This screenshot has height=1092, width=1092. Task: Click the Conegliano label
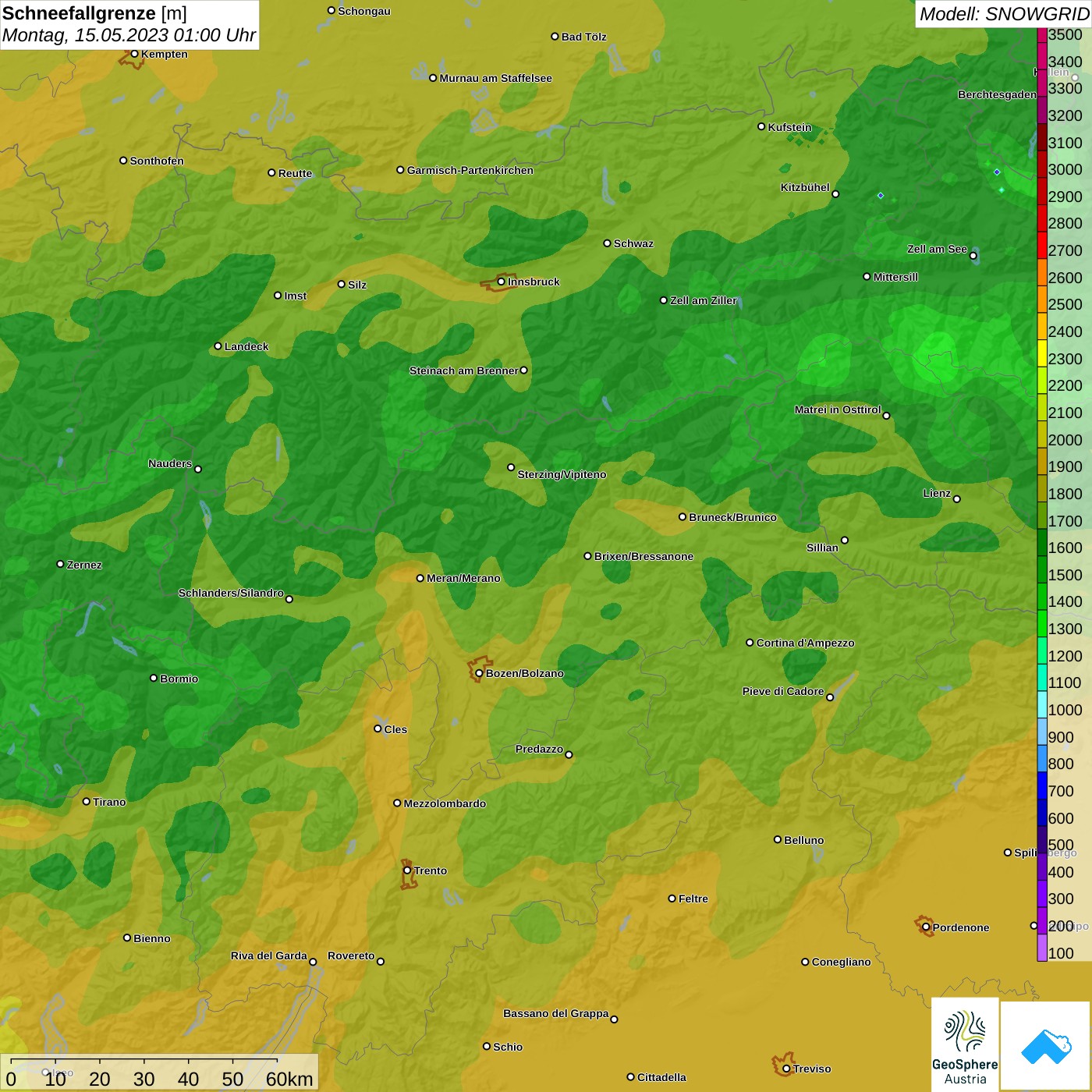click(841, 962)
